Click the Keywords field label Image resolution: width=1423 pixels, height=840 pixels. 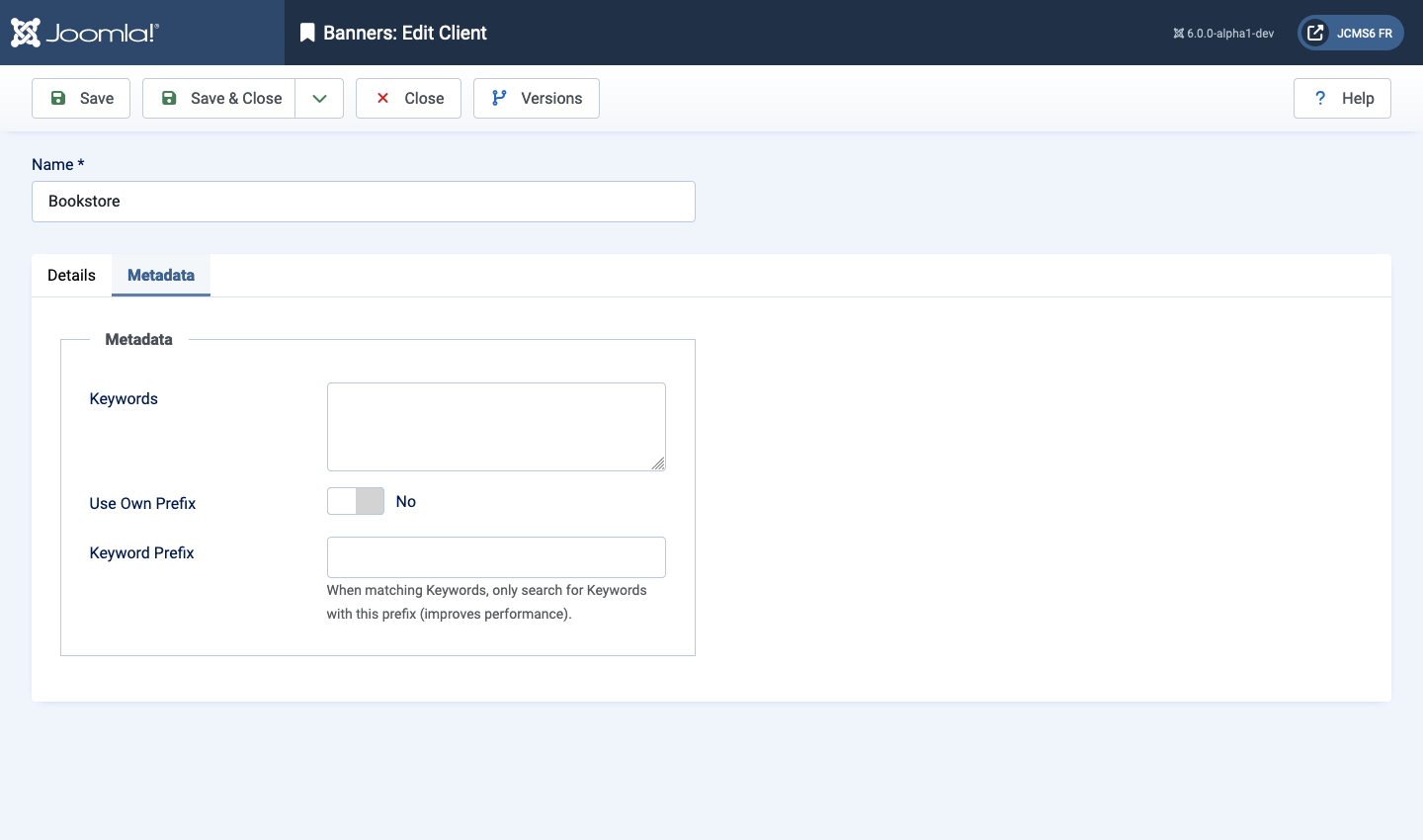[x=124, y=398]
